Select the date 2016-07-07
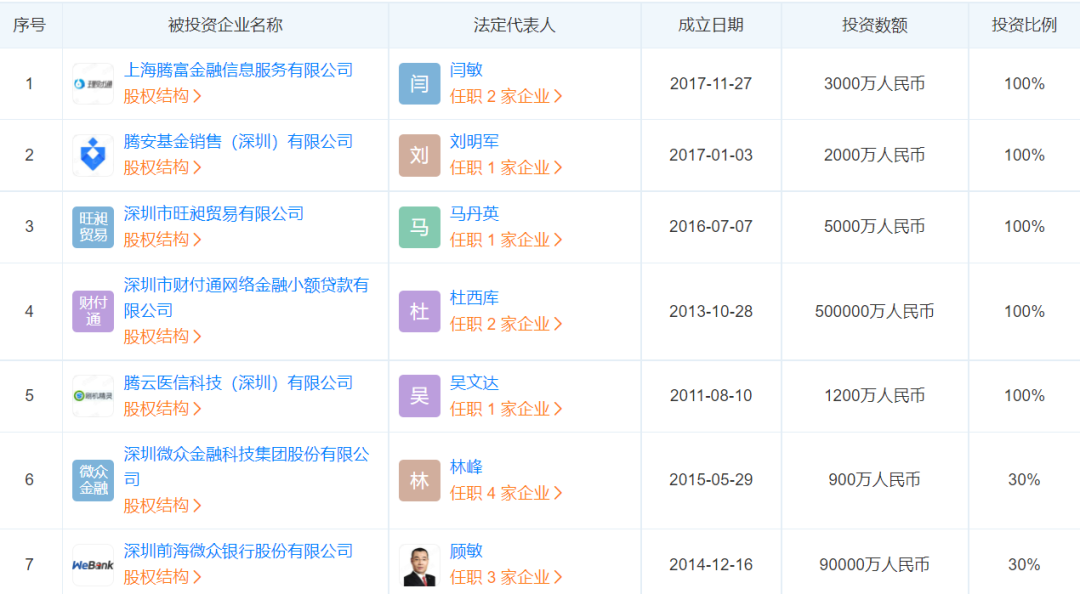The width and height of the screenshot is (1080, 594). (711, 227)
